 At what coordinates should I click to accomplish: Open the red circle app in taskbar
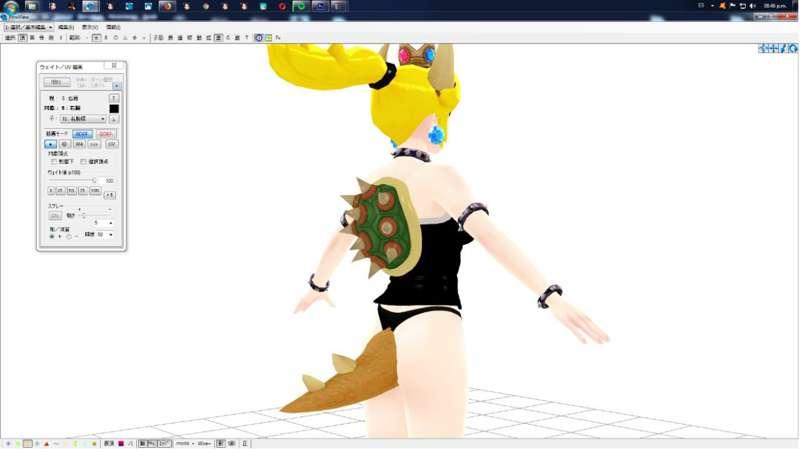[x=282, y=7]
